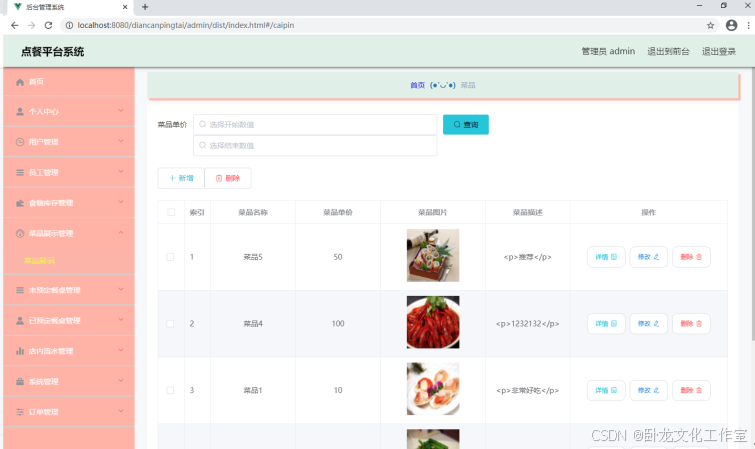This screenshot has height=449, width=755.
Task: Click the browser address bar URL
Action: (185, 25)
